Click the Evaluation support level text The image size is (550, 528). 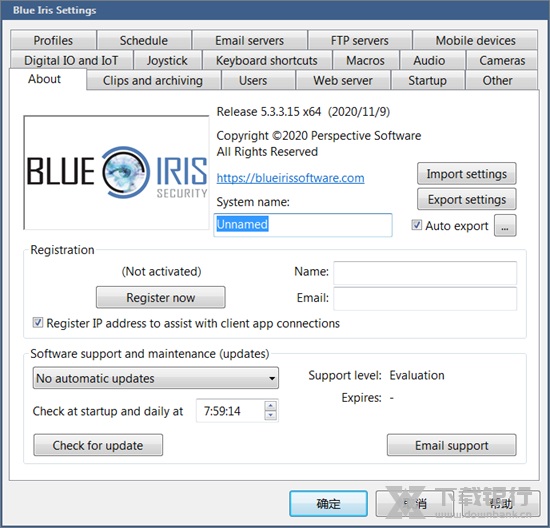click(417, 375)
